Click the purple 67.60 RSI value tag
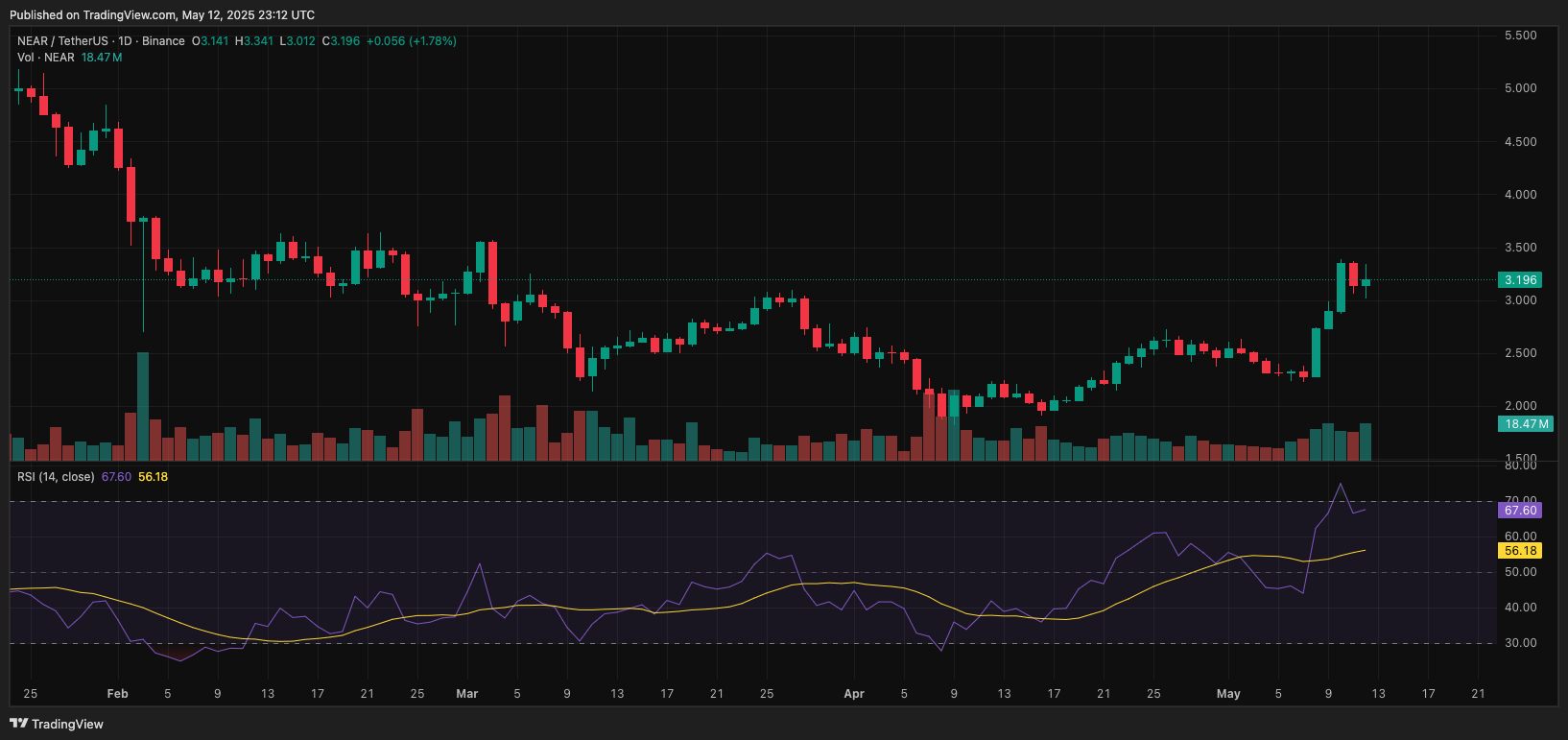 pyautogui.click(x=1520, y=511)
